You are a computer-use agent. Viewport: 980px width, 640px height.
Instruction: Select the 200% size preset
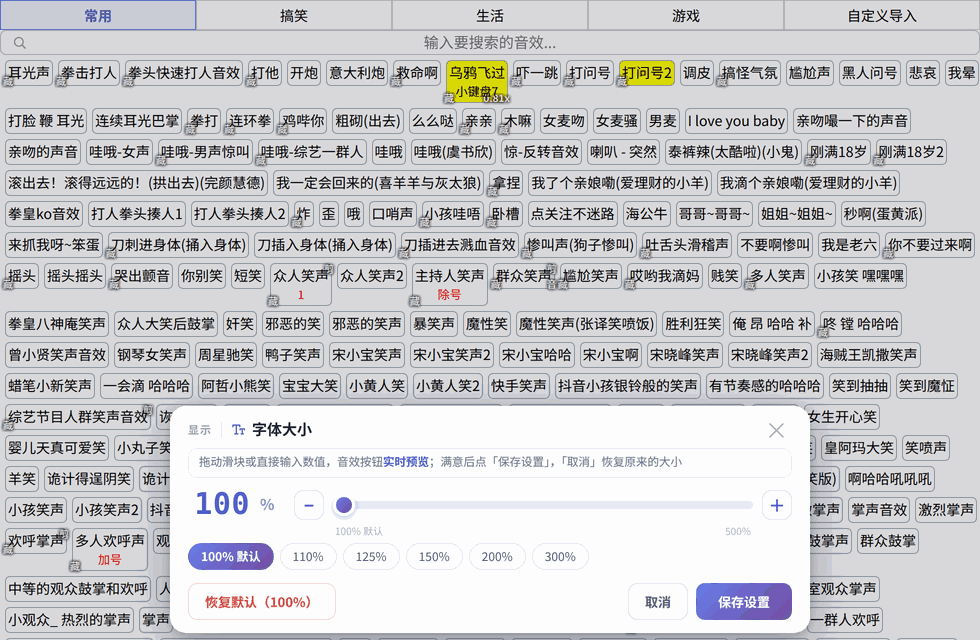pos(497,556)
